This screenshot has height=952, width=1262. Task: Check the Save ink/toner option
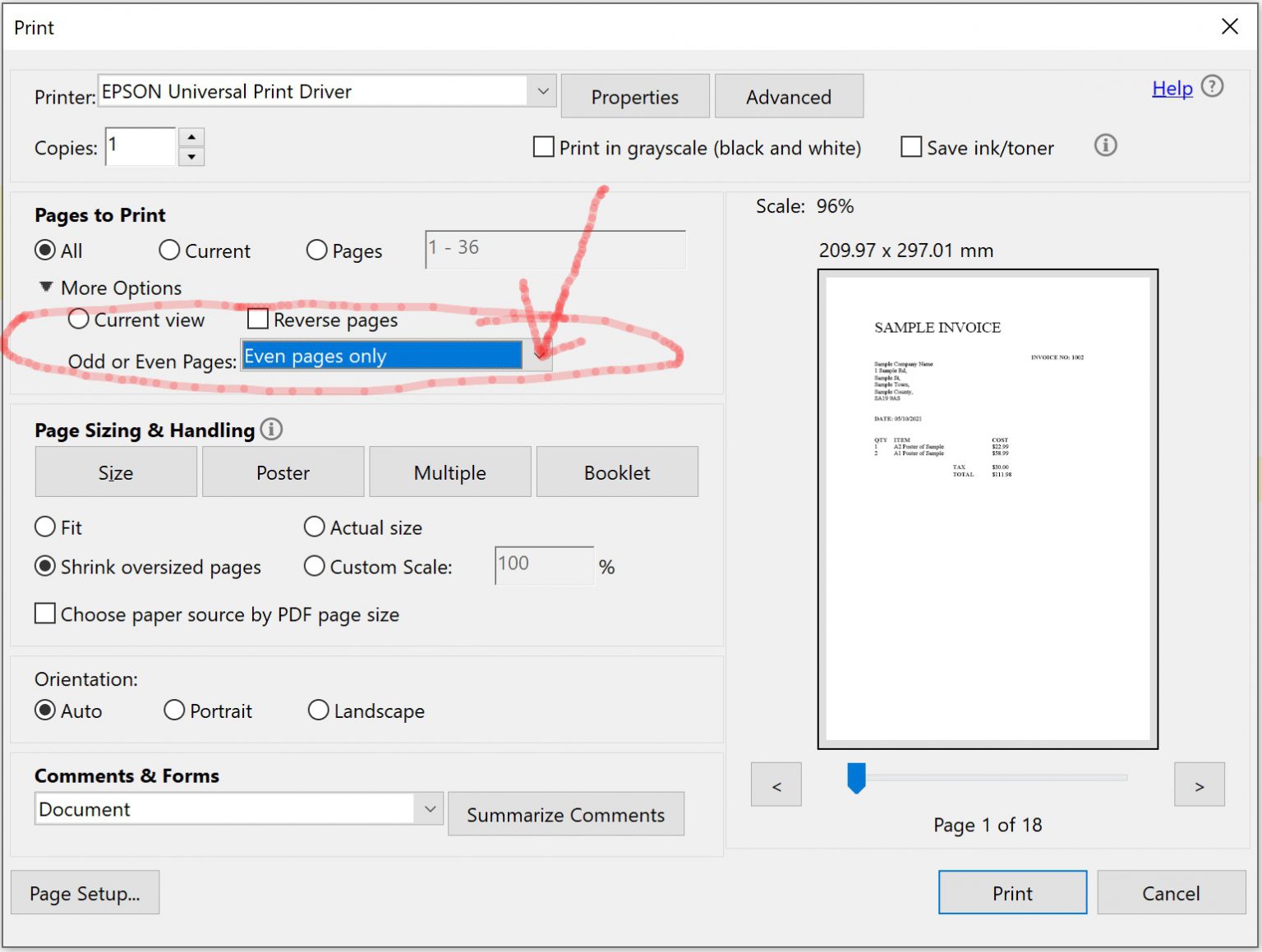tap(910, 147)
